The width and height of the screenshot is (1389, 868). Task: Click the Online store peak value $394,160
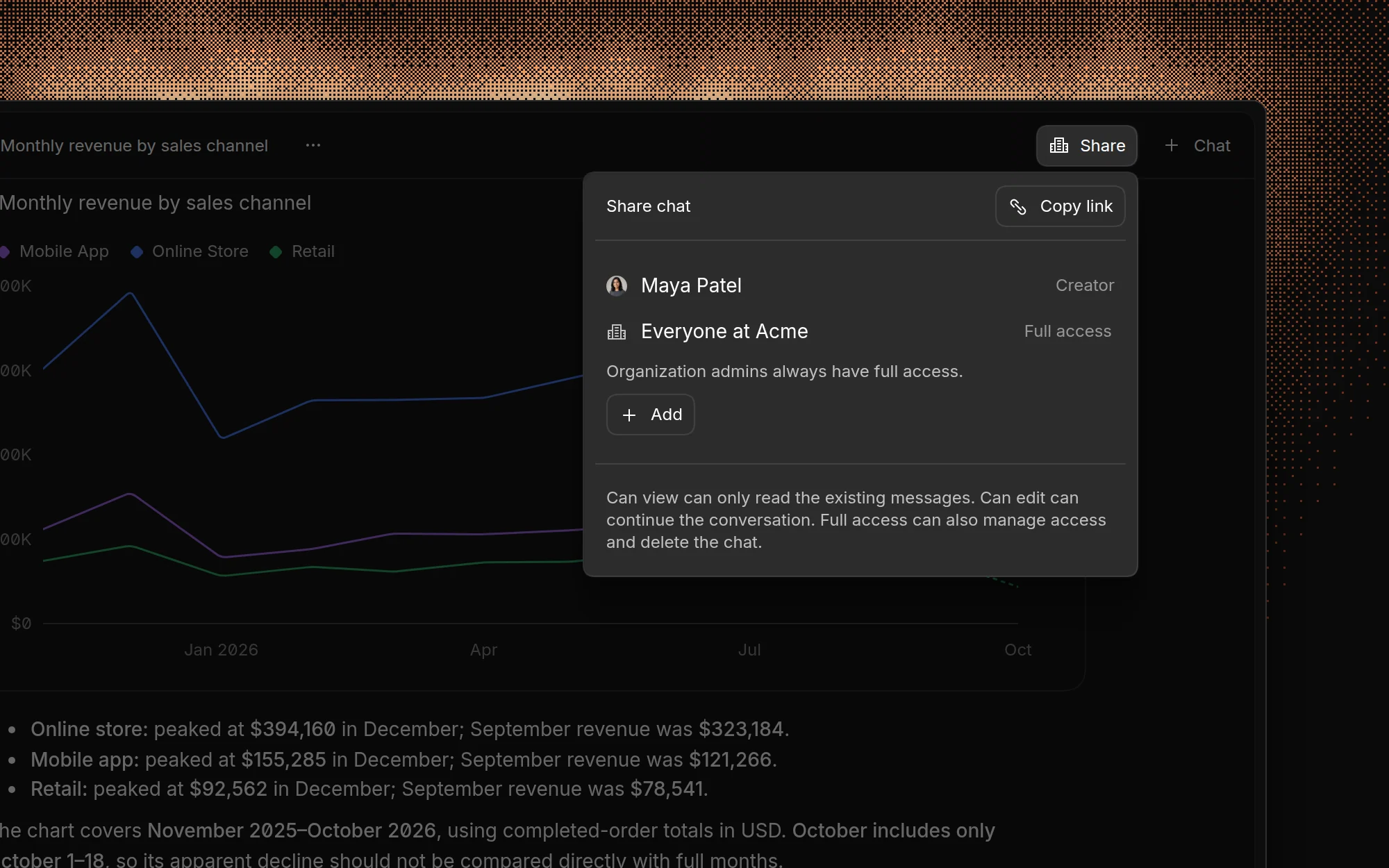tap(292, 729)
